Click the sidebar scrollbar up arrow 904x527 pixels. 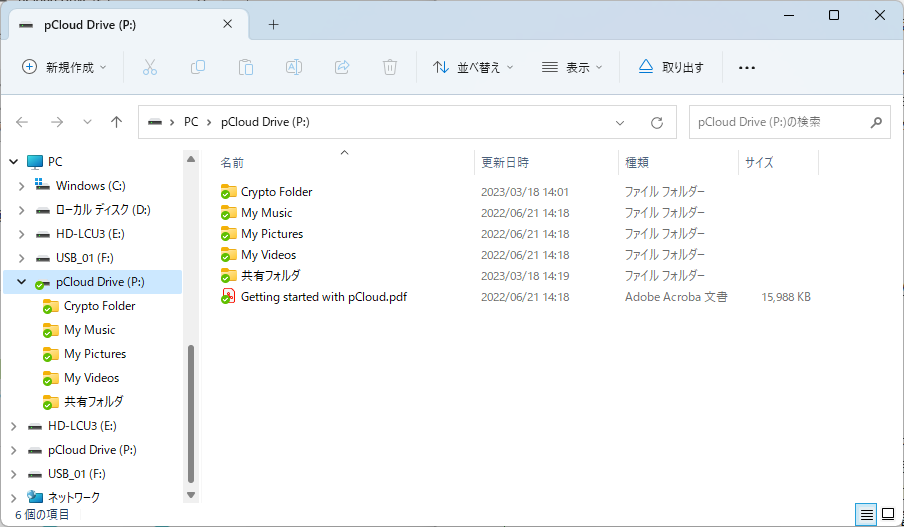191,159
